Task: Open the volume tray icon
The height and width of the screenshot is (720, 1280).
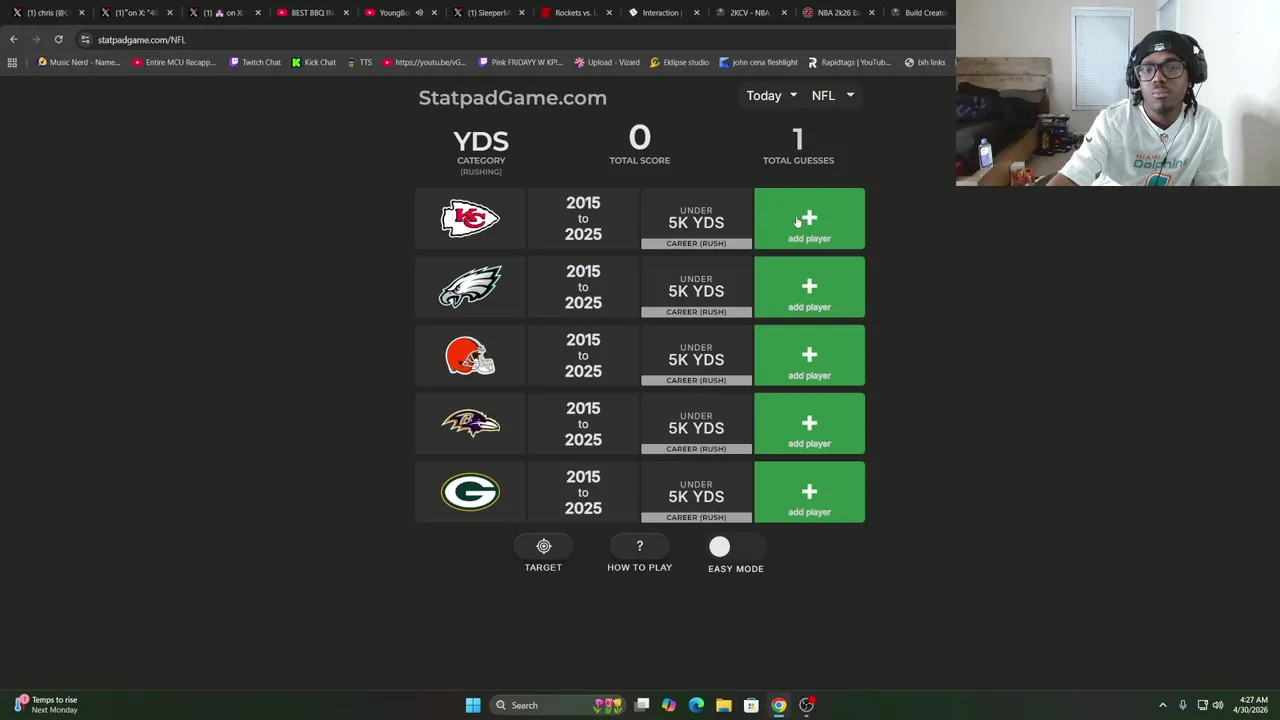Action: pyautogui.click(x=1218, y=705)
